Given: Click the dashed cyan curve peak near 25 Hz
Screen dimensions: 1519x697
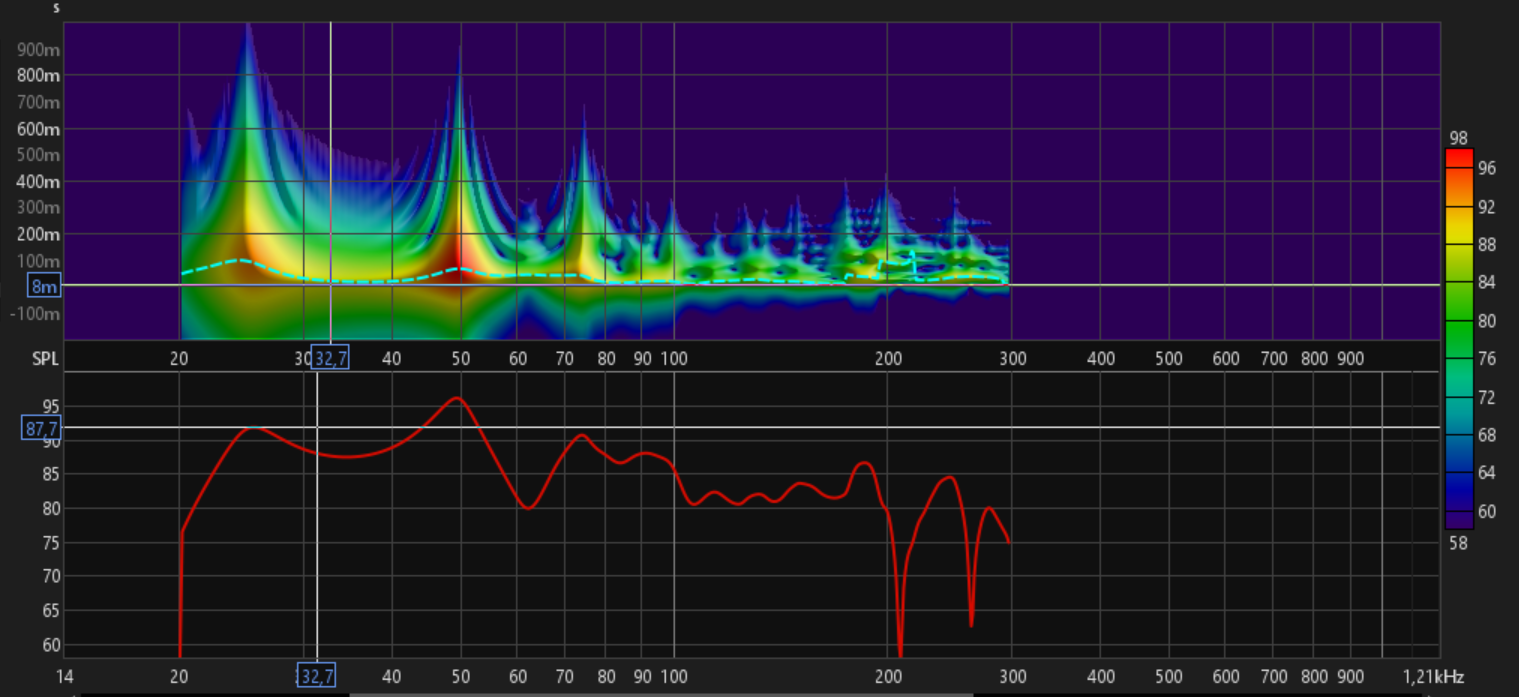Looking at the screenshot, I should click(241, 260).
